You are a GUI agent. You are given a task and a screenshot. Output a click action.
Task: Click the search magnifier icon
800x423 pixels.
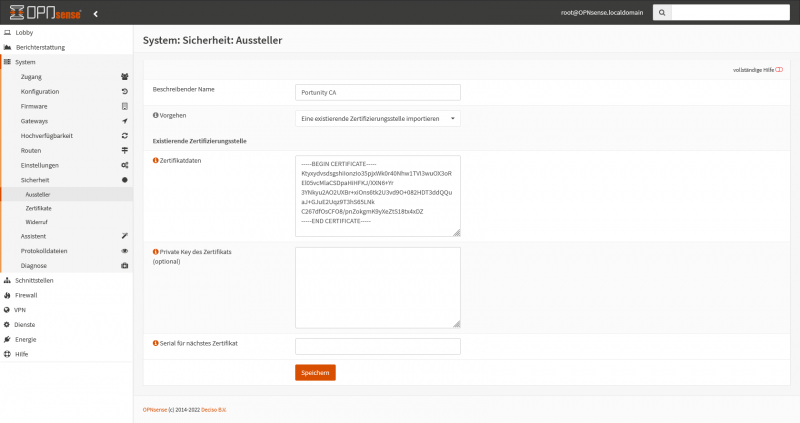point(661,13)
